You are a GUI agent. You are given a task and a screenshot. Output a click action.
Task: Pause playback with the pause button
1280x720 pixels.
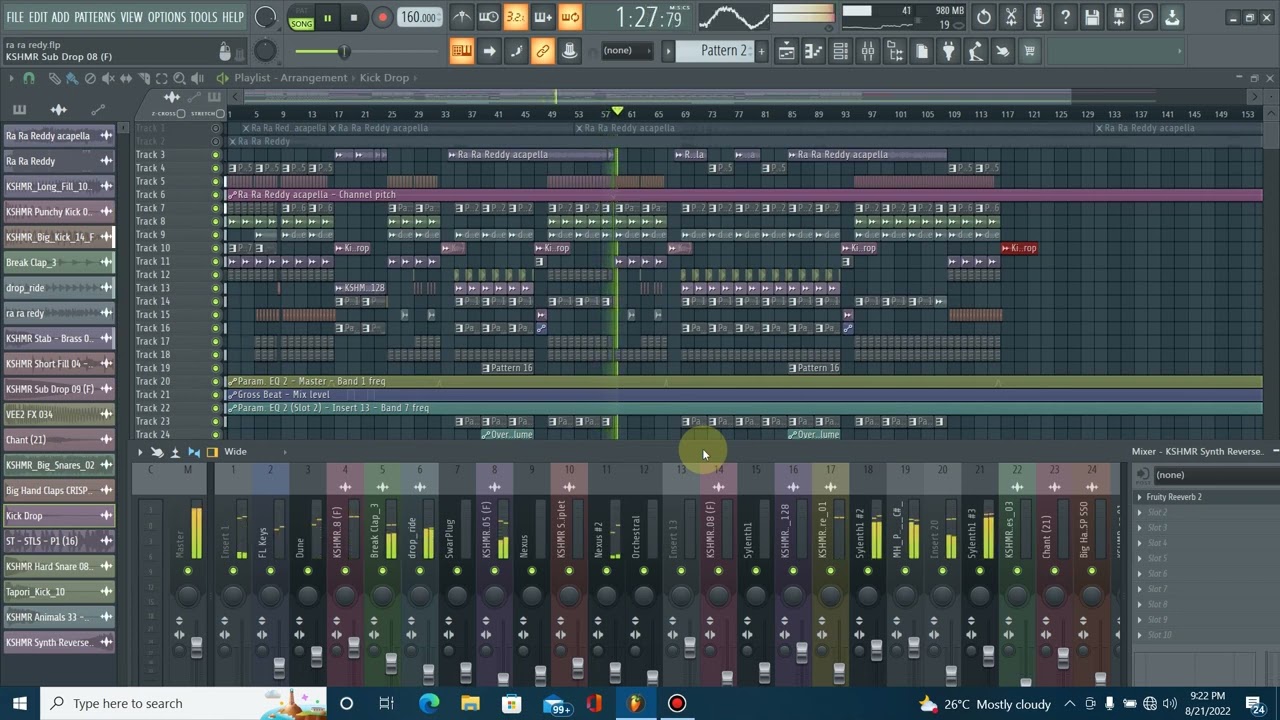[327, 18]
